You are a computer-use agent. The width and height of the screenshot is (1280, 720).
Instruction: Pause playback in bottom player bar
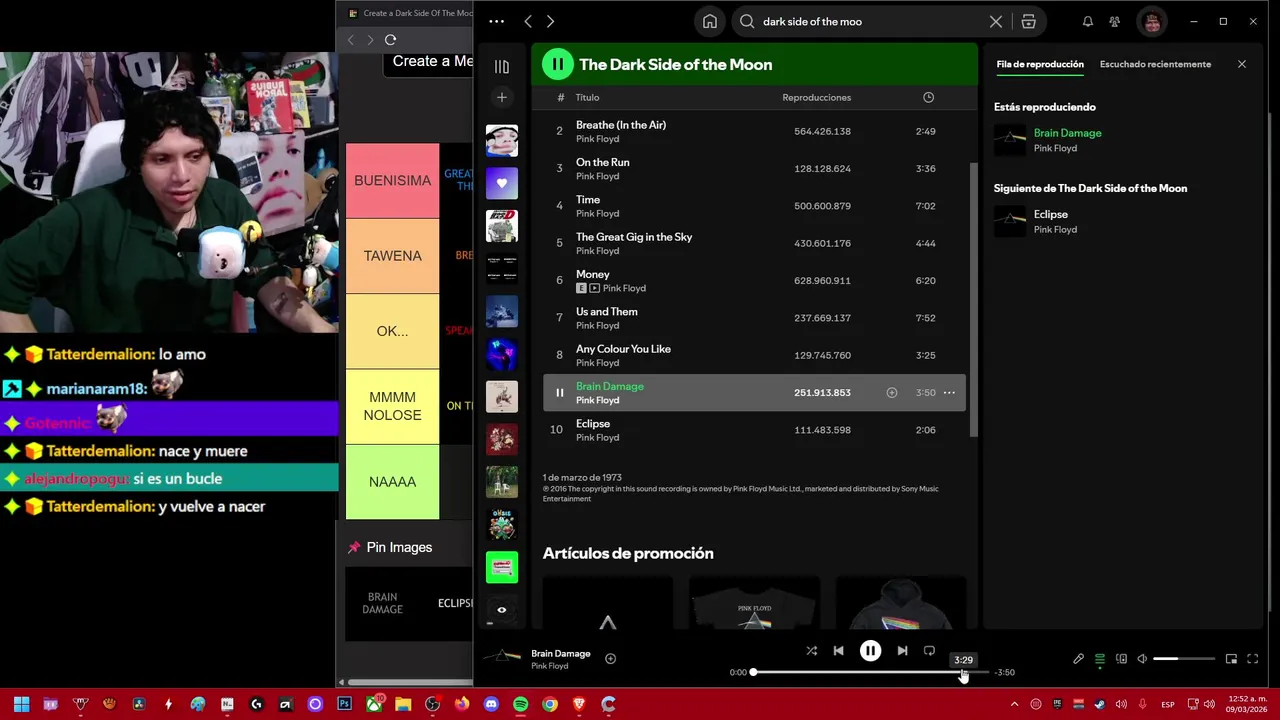(870, 651)
